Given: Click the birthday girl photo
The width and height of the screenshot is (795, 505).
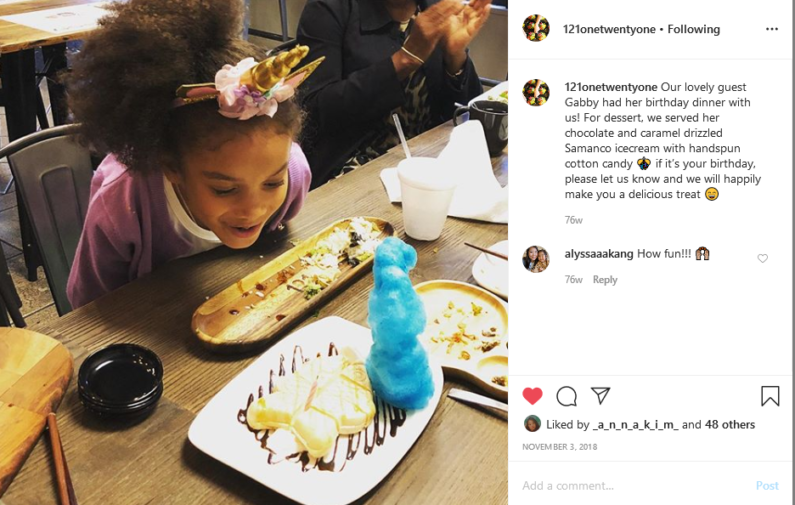Looking at the screenshot, I should [254, 252].
